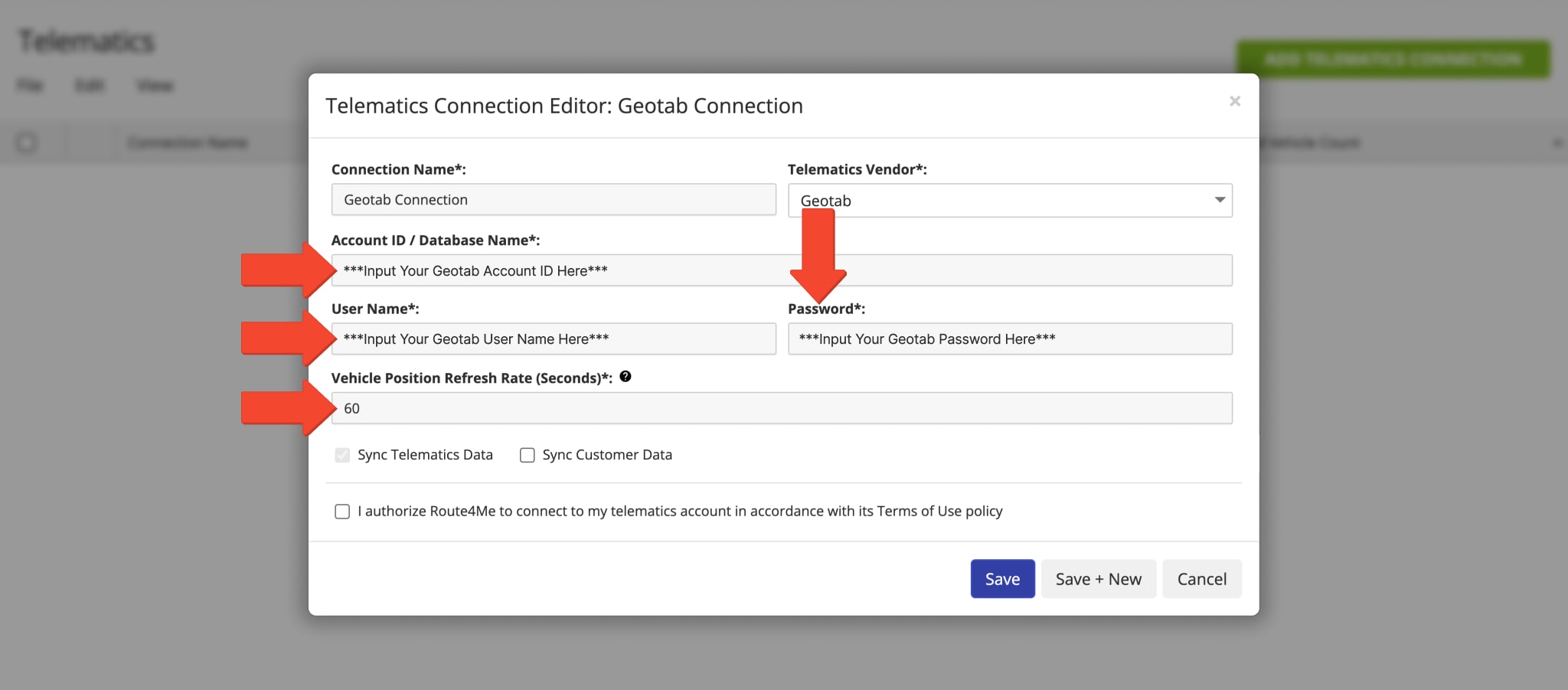Click the Sync Customer Data label
Image resolution: width=1568 pixels, height=690 pixels.
click(x=607, y=455)
